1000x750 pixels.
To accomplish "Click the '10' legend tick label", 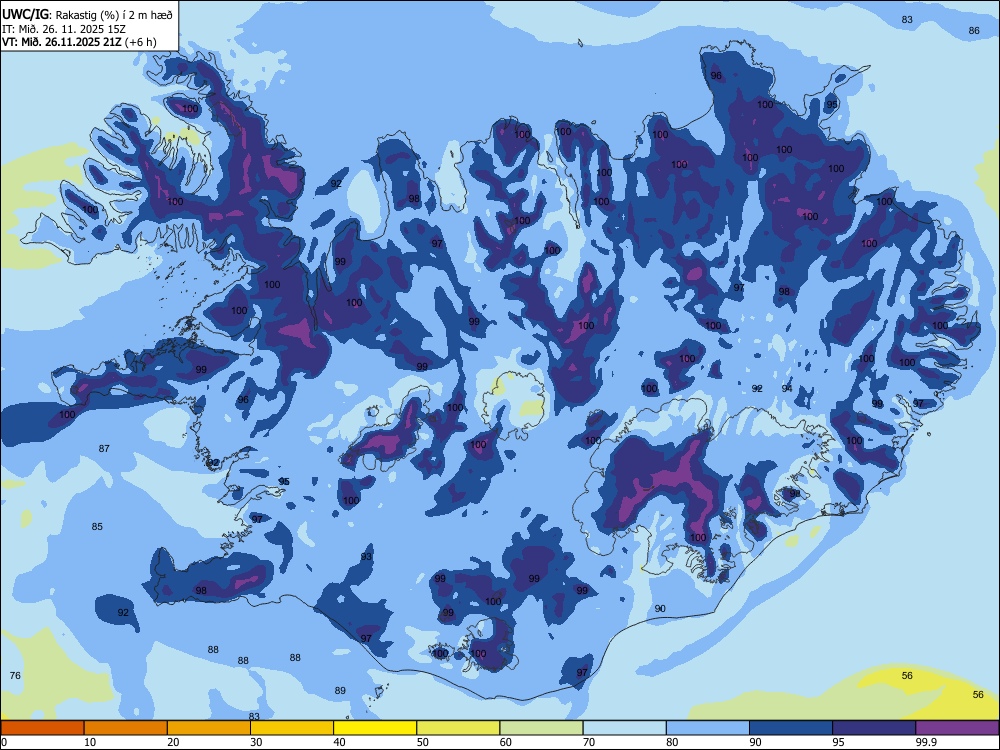I will coord(90,742).
